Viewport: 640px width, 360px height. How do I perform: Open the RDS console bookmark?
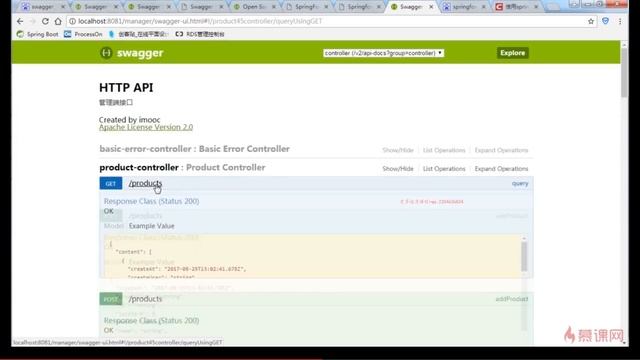click(200, 34)
